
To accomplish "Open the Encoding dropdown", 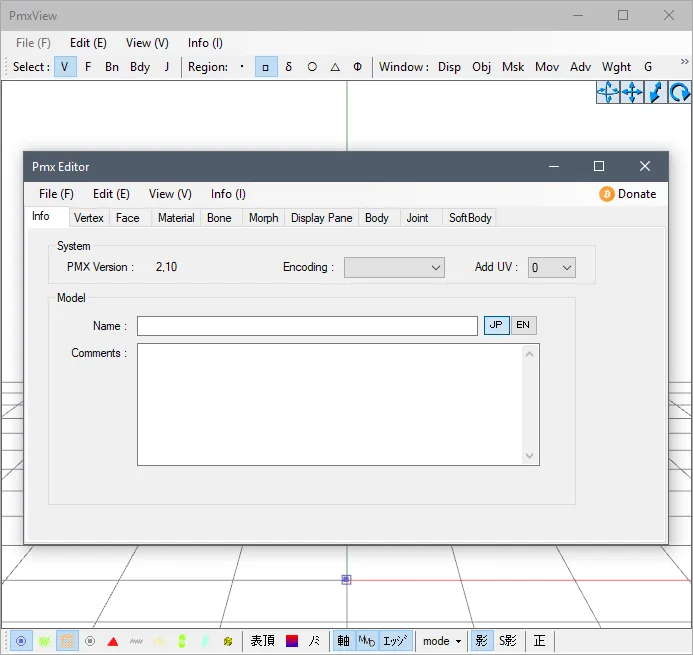I will (x=394, y=267).
